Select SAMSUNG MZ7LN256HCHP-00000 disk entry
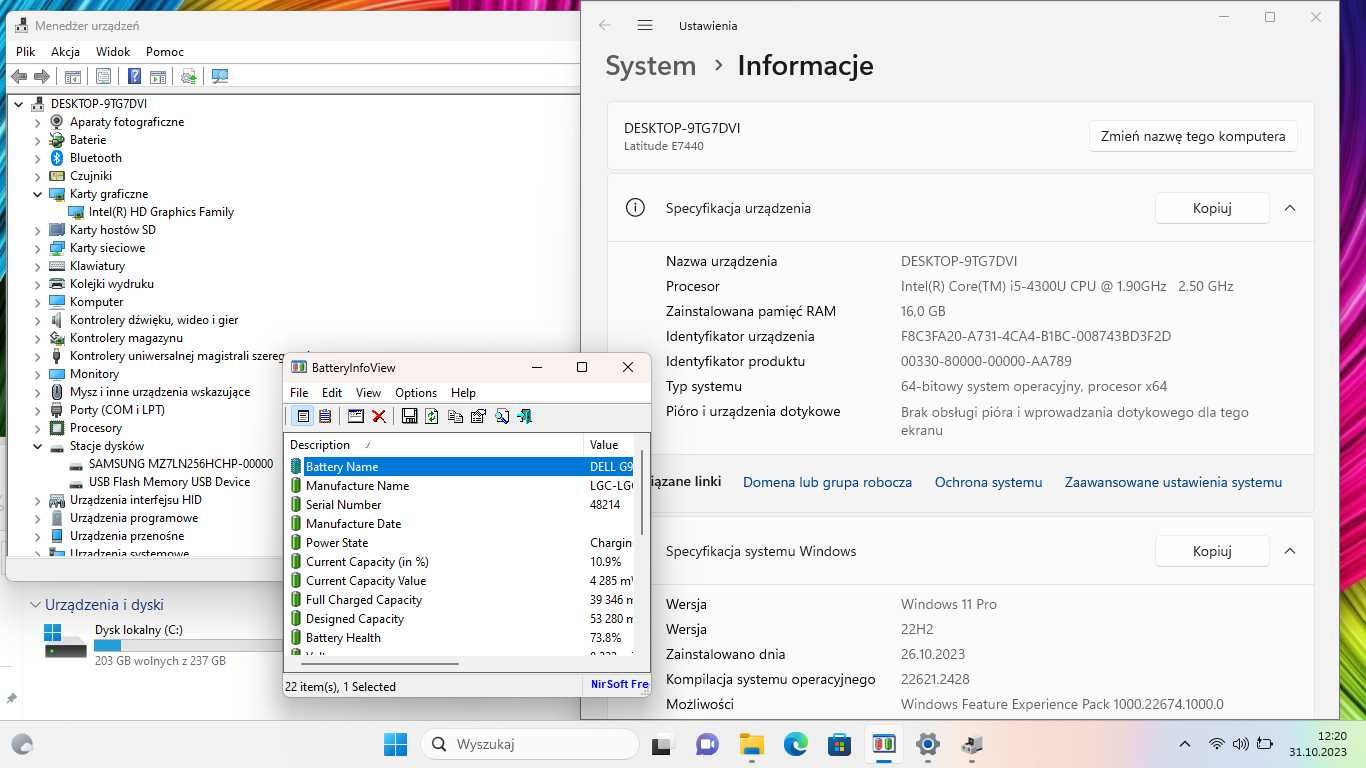Image resolution: width=1366 pixels, height=768 pixels. (180, 464)
